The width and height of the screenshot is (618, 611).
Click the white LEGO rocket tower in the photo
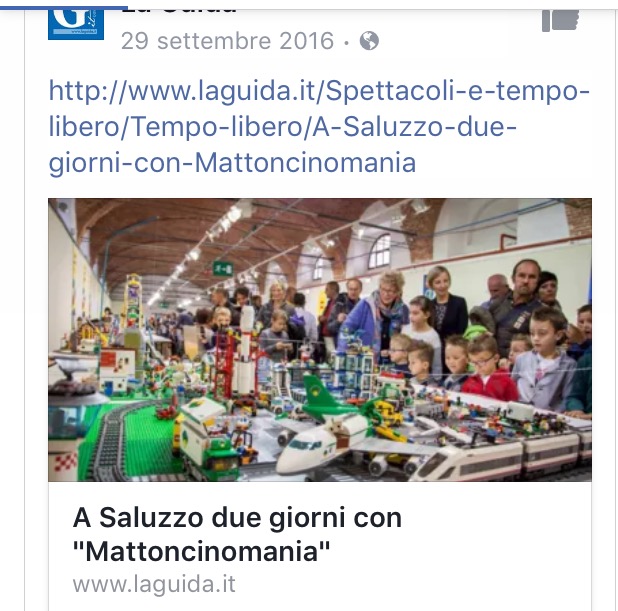pos(247,349)
